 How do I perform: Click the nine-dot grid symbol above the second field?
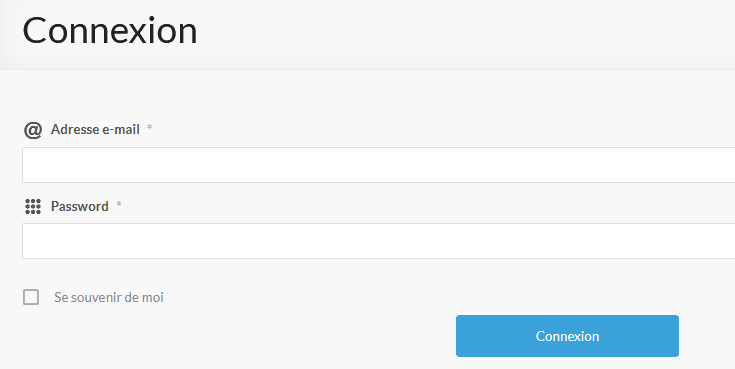(x=33, y=206)
